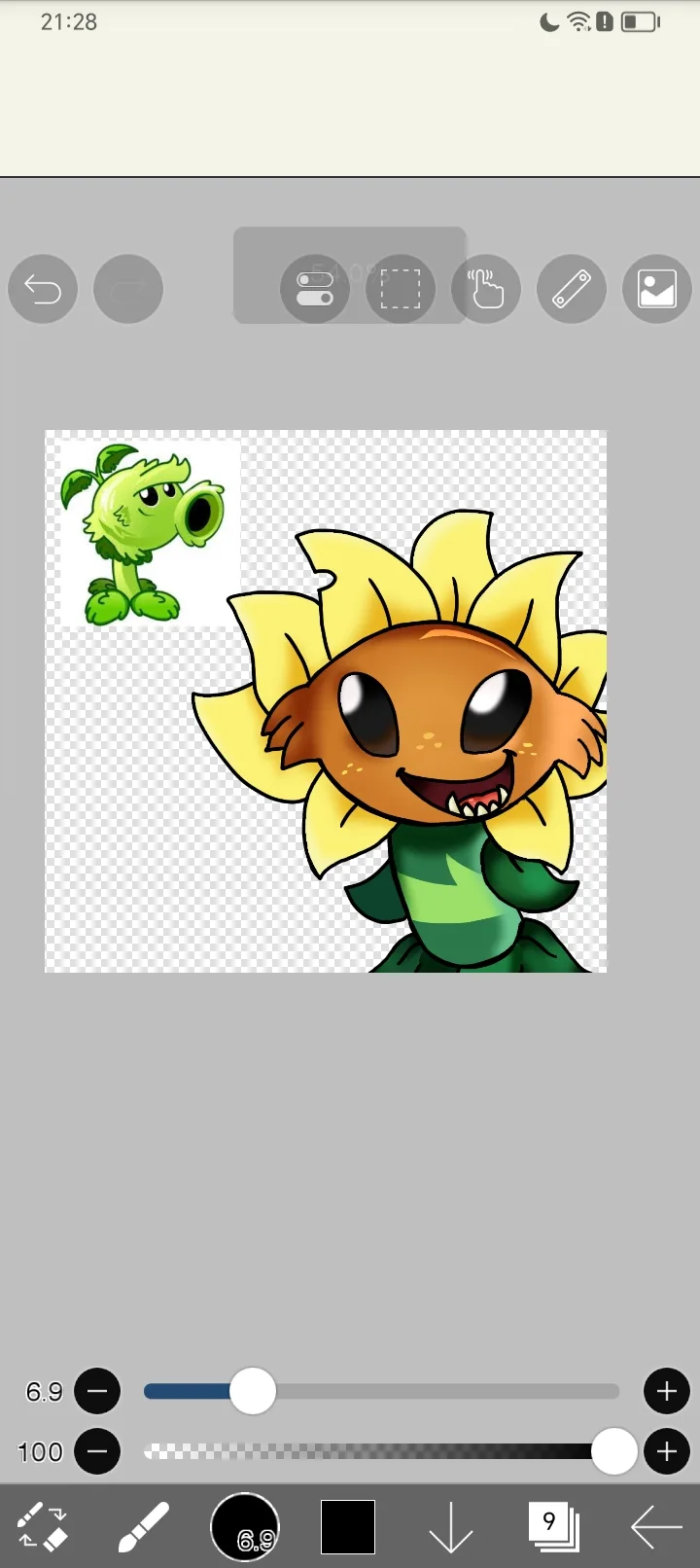
Task: Tap the sunflower character drawing on canvas
Action: coord(401,741)
